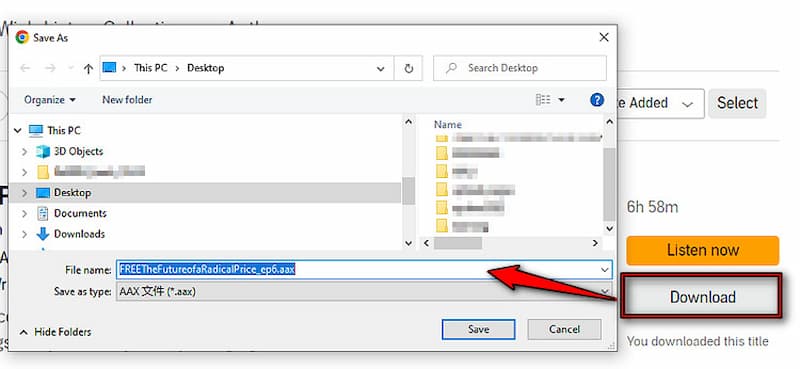Open the Save as type combo box
The image size is (800, 369).
tap(364, 291)
